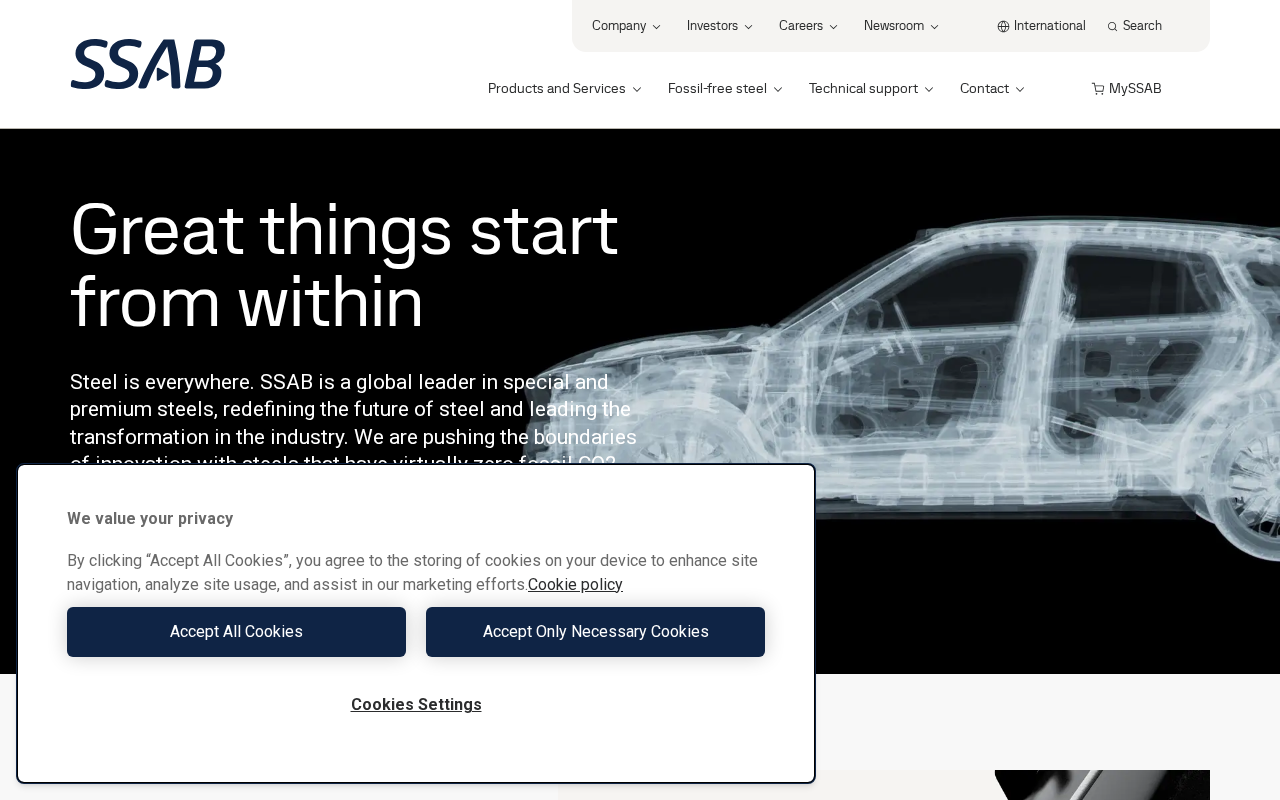
Task: Expand the Fossil-free steel chevron
Action: (x=777, y=89)
